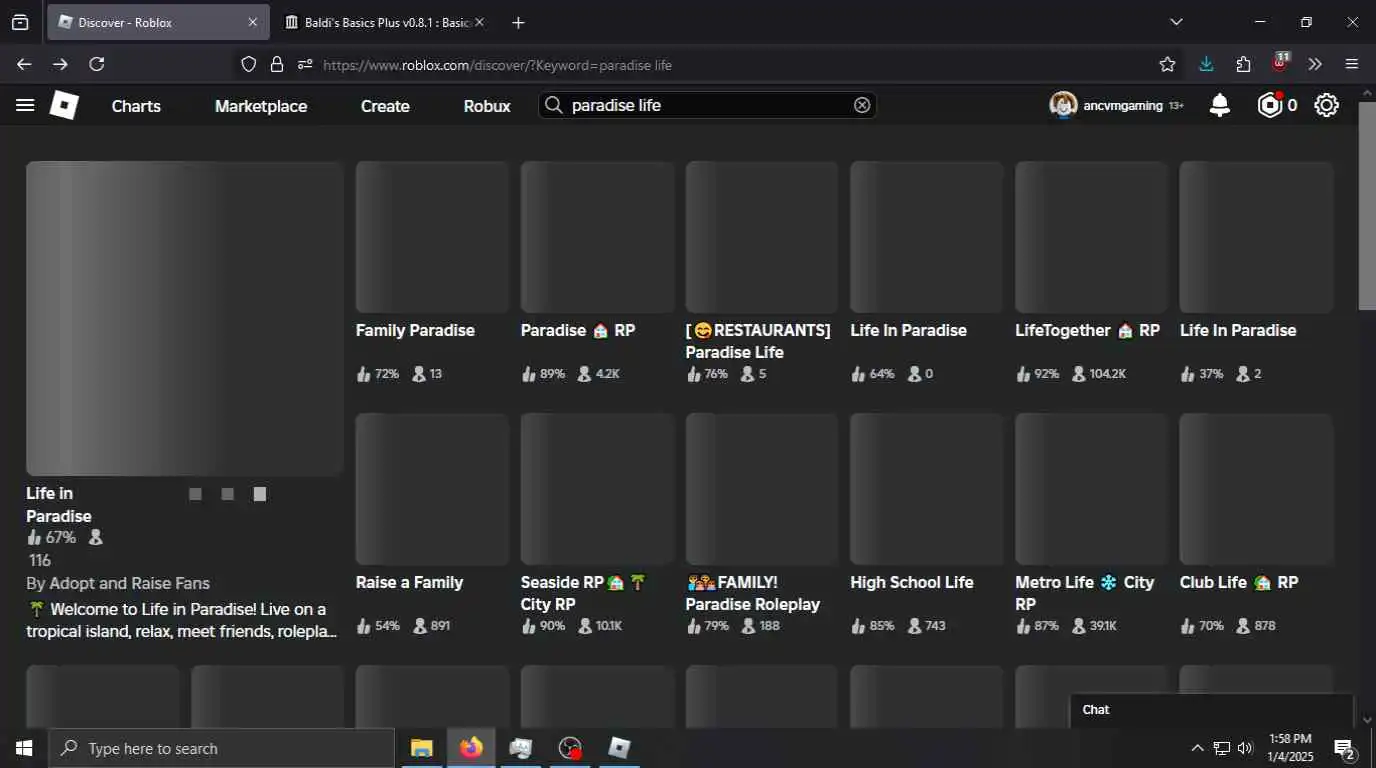This screenshot has width=1376, height=768.
Task: Open the Chat panel
Action: [1212, 710]
